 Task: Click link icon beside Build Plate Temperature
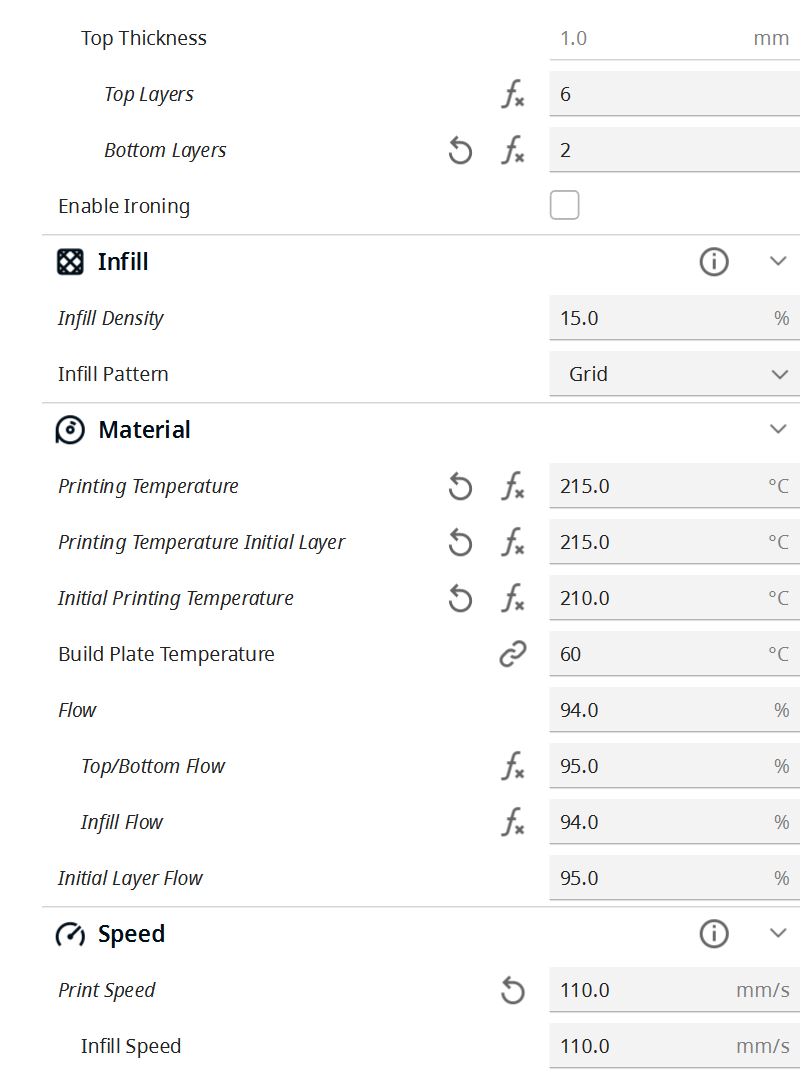[x=512, y=655]
